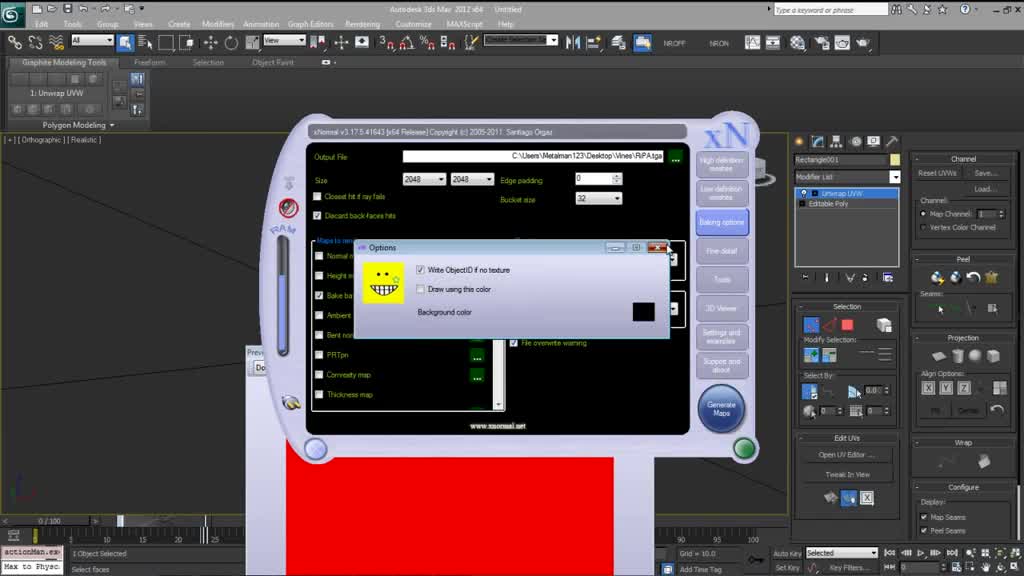Open the first Size 2048 dropdown

(424, 179)
